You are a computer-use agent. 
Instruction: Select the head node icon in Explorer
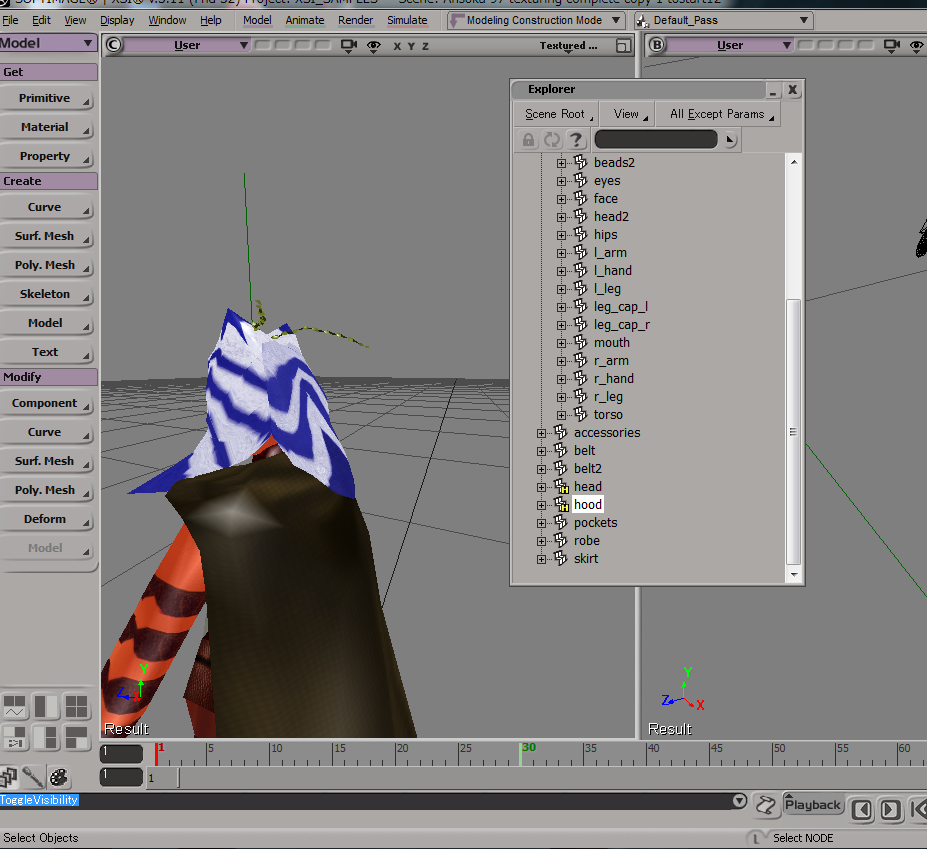pos(561,486)
